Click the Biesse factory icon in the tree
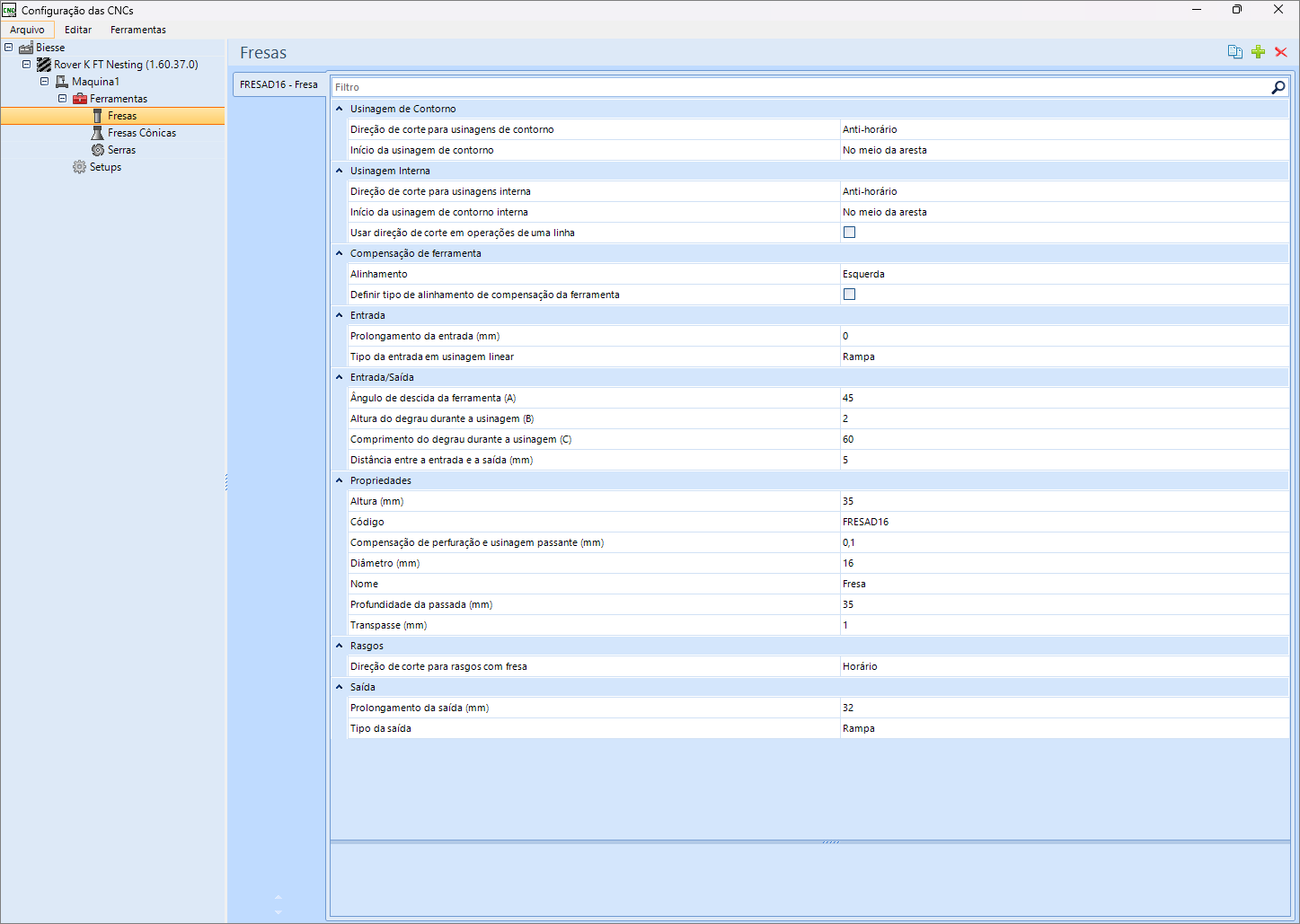This screenshot has height=924, width=1300. point(26,48)
